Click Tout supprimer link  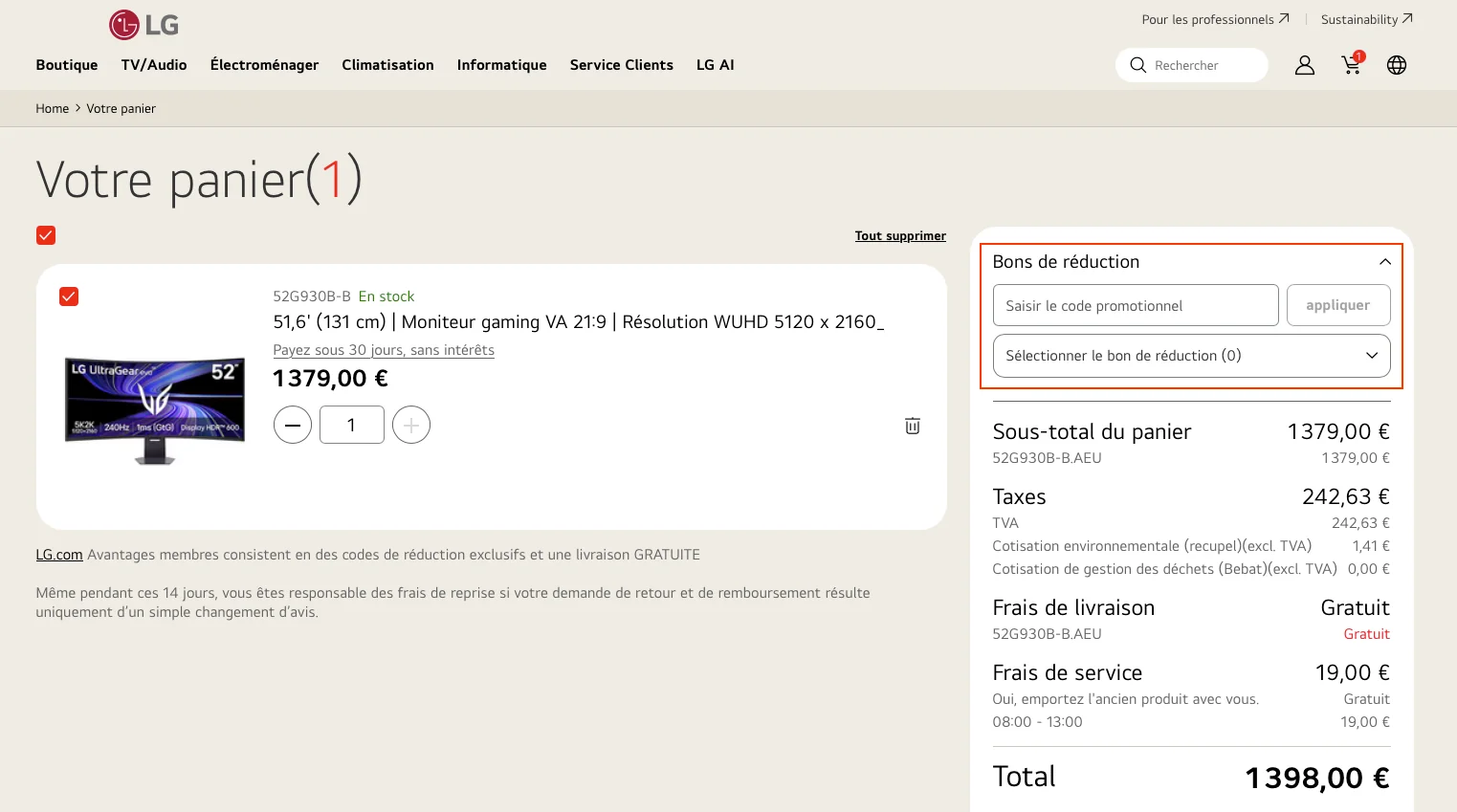[x=900, y=236]
